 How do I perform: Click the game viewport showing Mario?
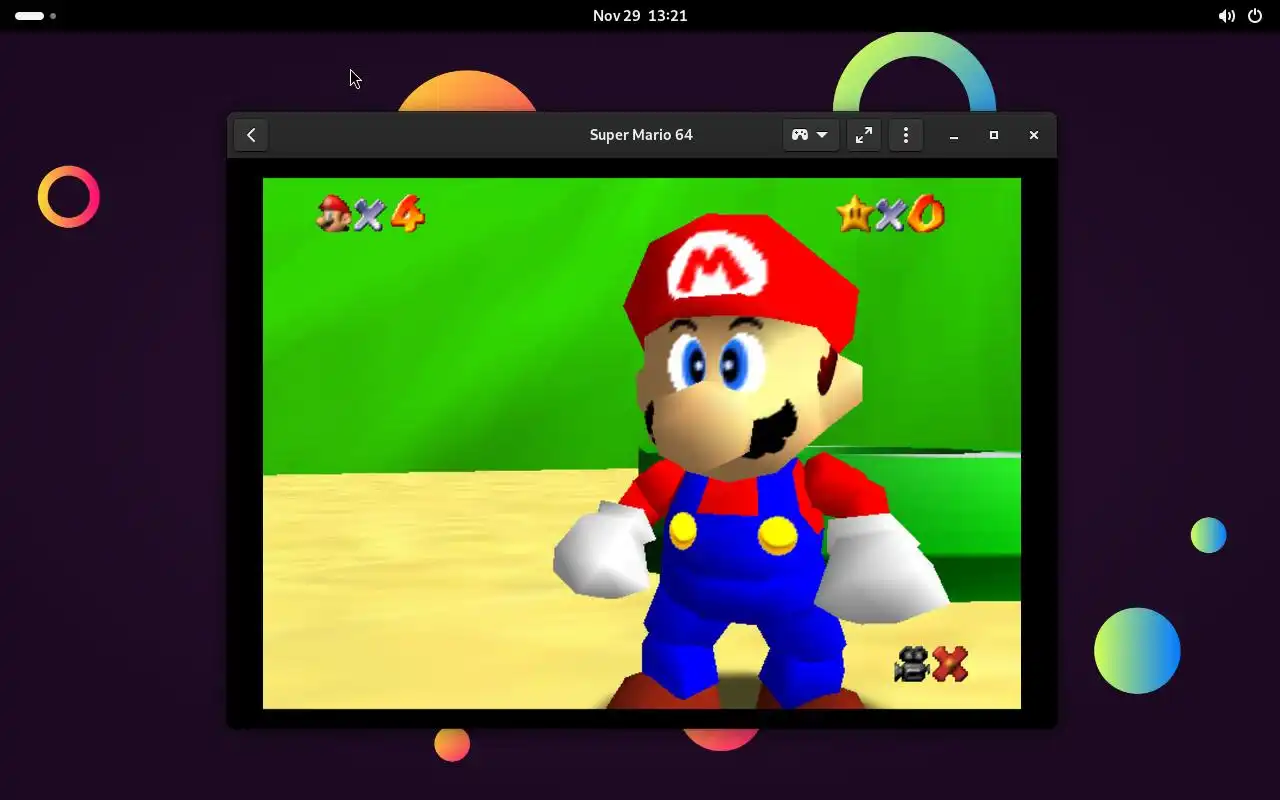(x=642, y=443)
